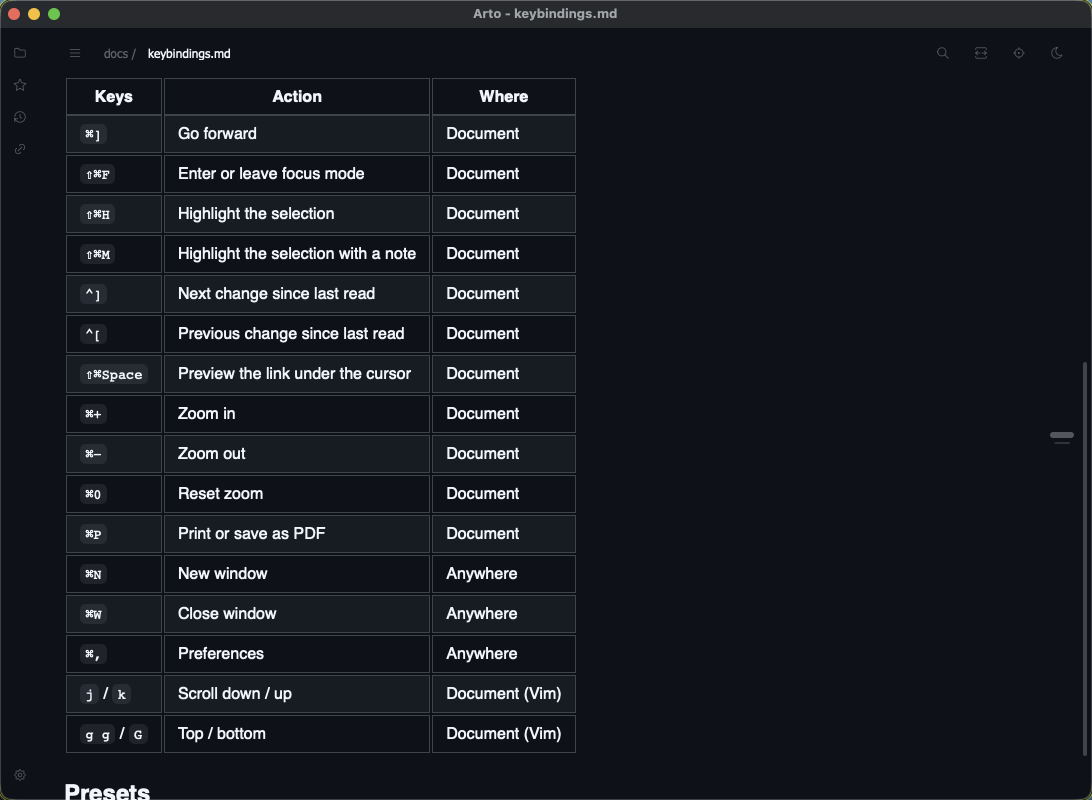
Task: Switch theme with the moon icon
Action: tap(1056, 53)
